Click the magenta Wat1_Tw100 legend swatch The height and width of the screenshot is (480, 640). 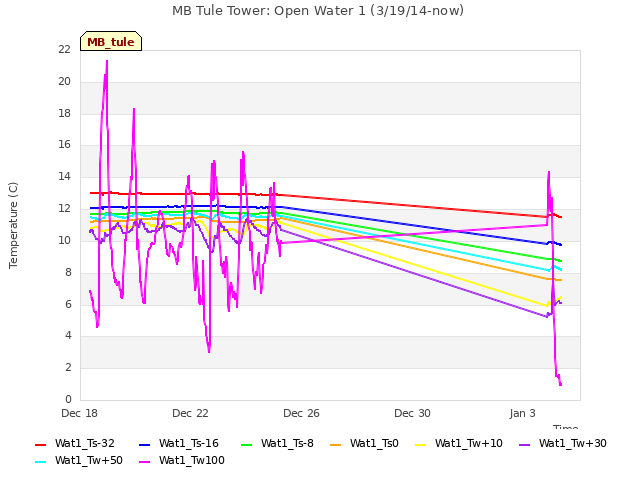click(x=145, y=462)
